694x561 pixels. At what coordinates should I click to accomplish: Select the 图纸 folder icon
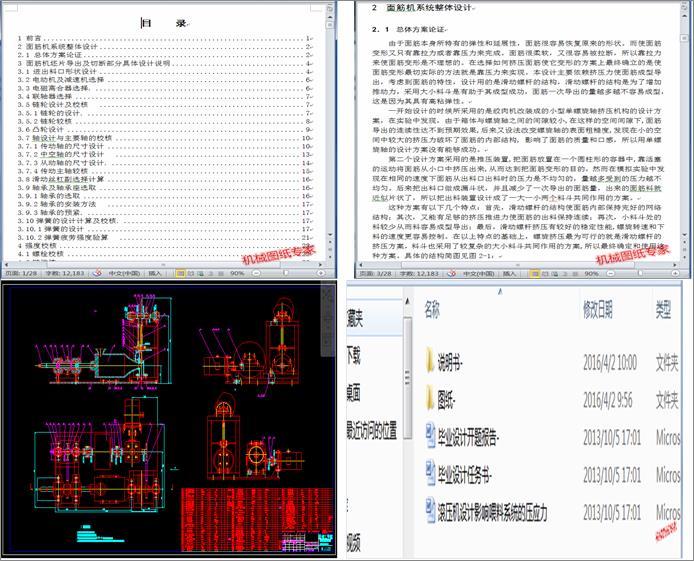429,398
